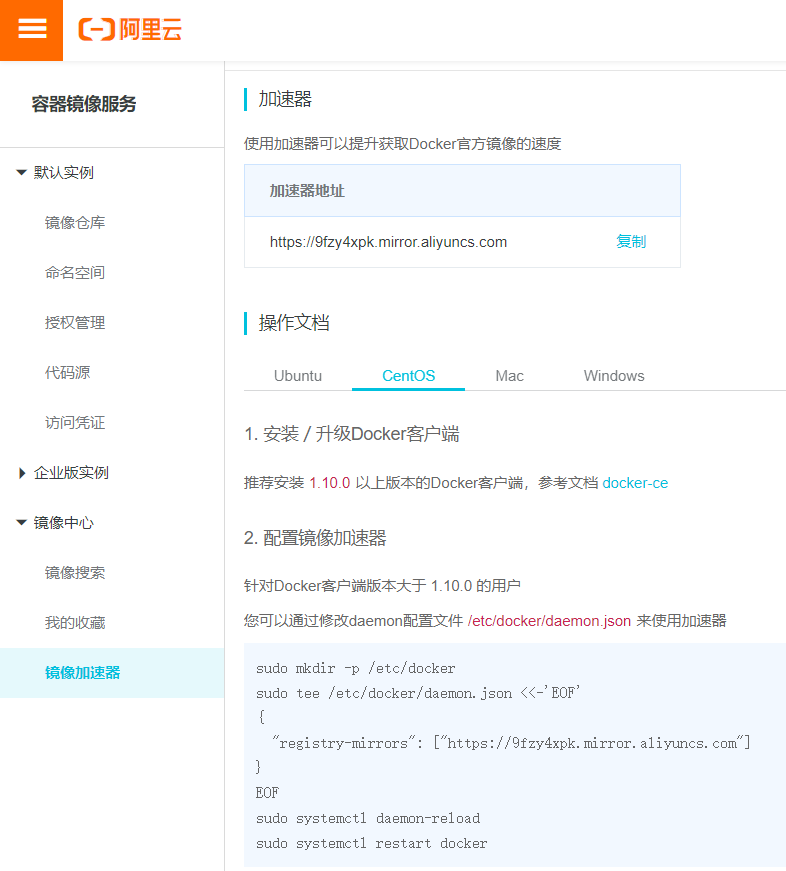Open 我的收藏 in sidebar

coord(75,623)
